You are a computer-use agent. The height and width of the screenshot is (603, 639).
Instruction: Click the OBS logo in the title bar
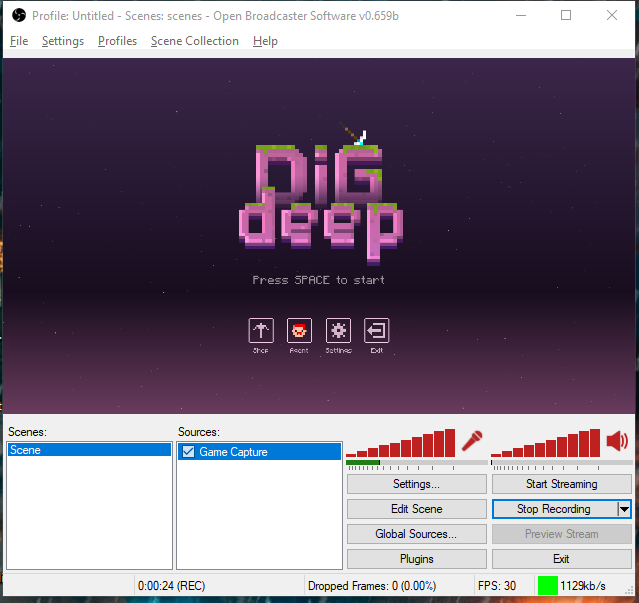coord(19,15)
